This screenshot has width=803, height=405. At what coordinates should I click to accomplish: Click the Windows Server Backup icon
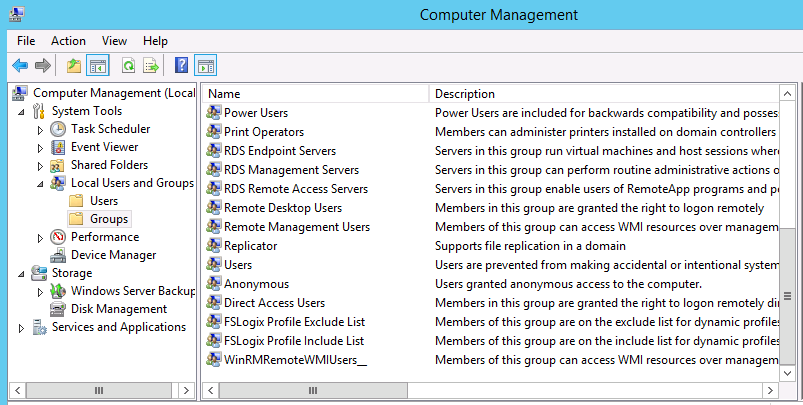58,291
